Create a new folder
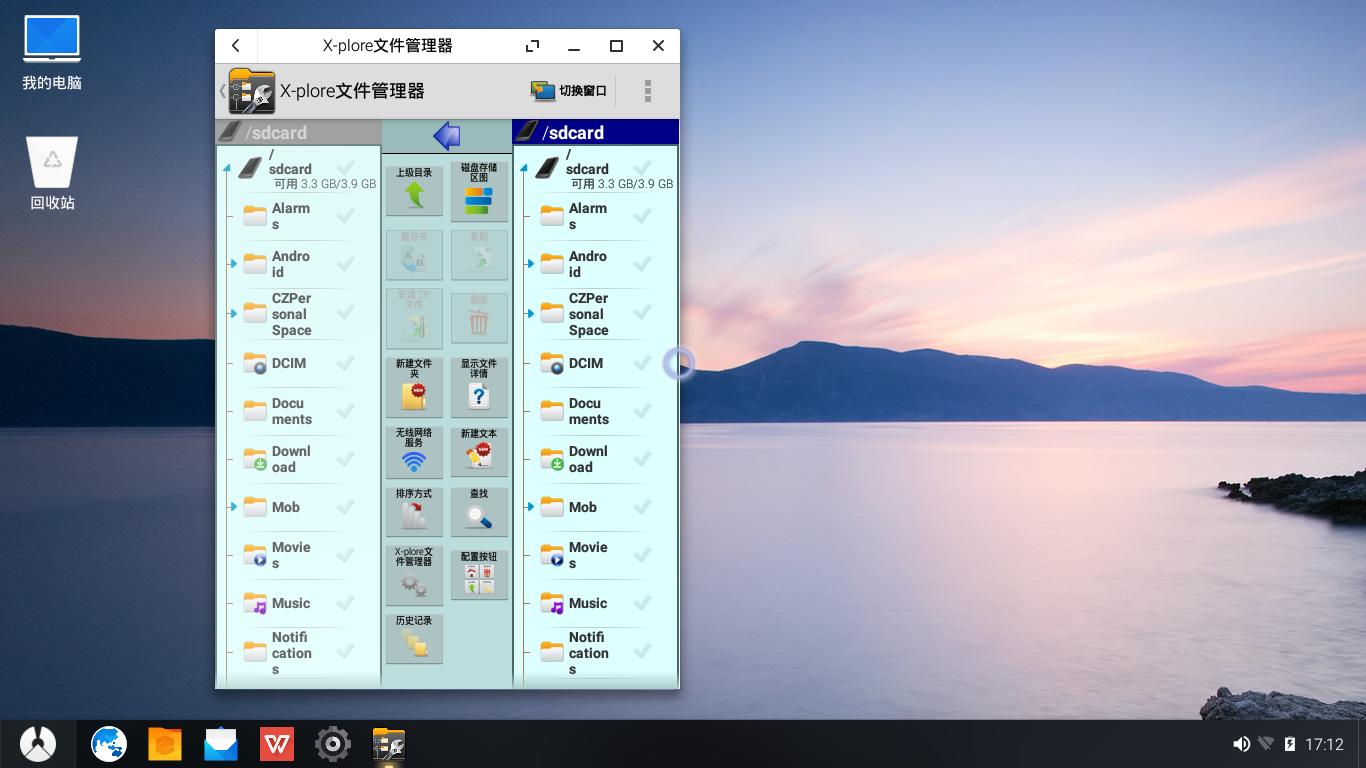 pyautogui.click(x=413, y=387)
